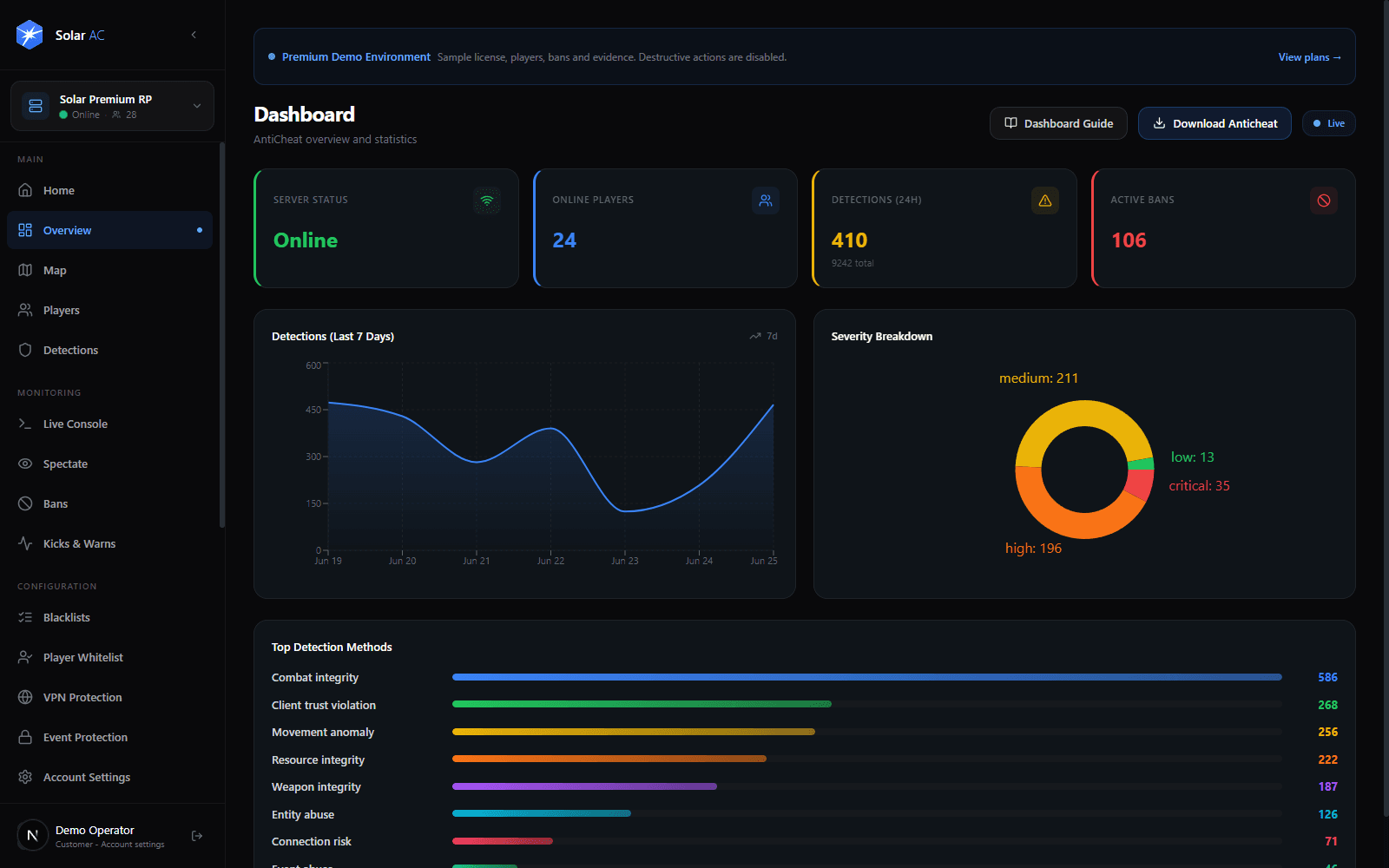Screen dimensions: 1389x868
Task: Open the Map page
Action: click(x=109, y=270)
